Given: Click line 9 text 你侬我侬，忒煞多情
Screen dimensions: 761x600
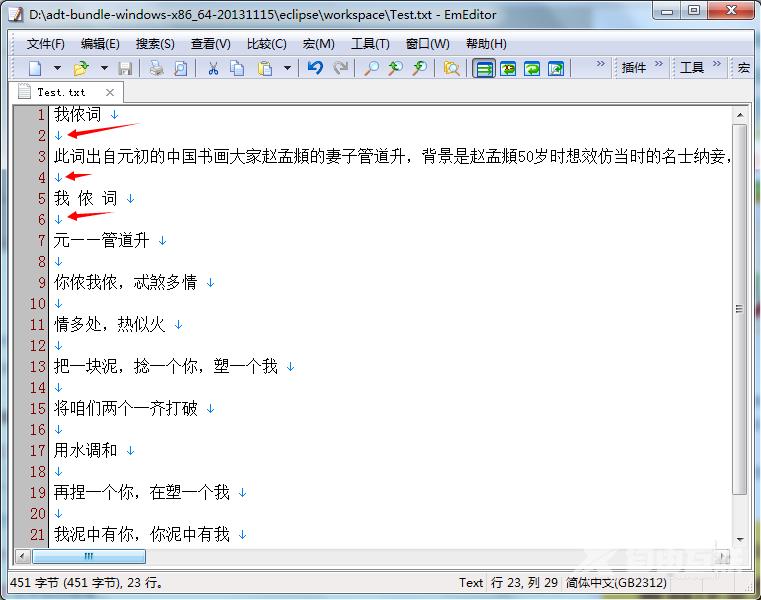Looking at the screenshot, I should (125, 282).
